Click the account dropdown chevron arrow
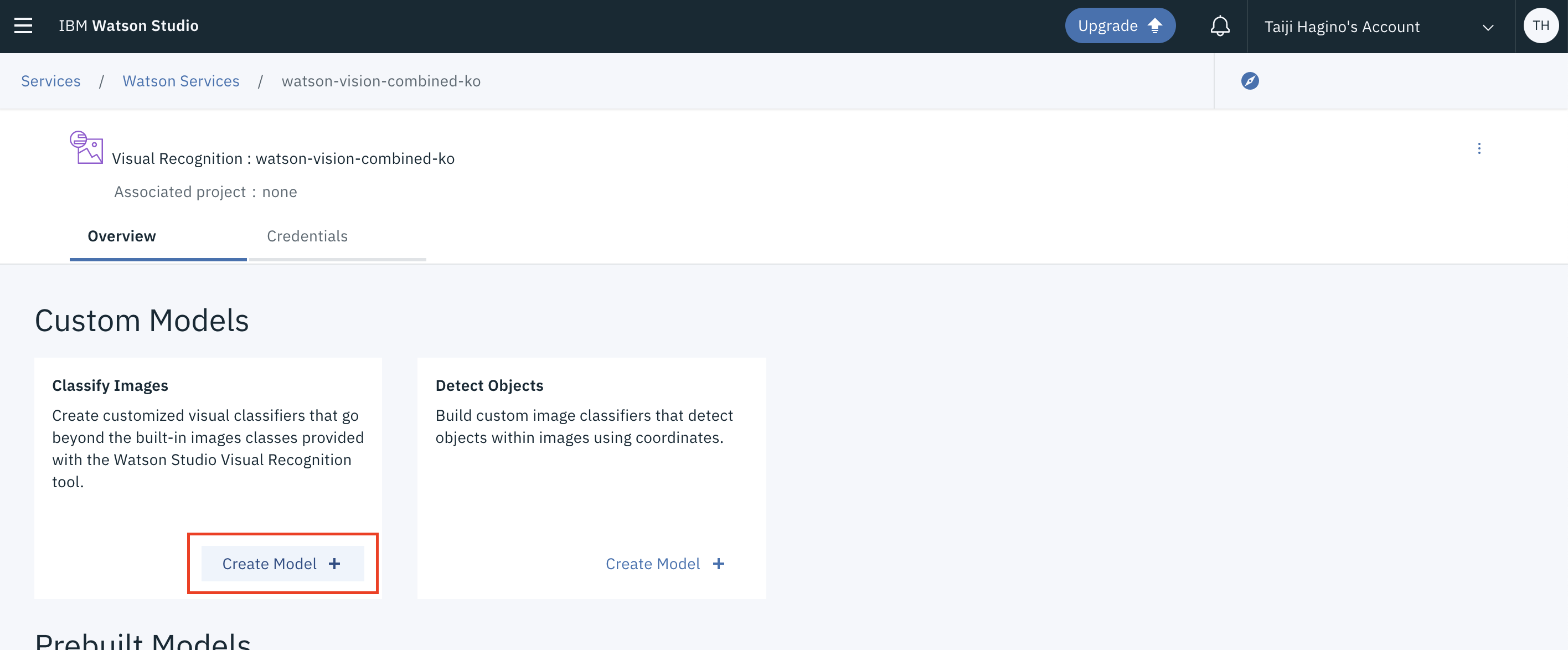 point(1488,27)
